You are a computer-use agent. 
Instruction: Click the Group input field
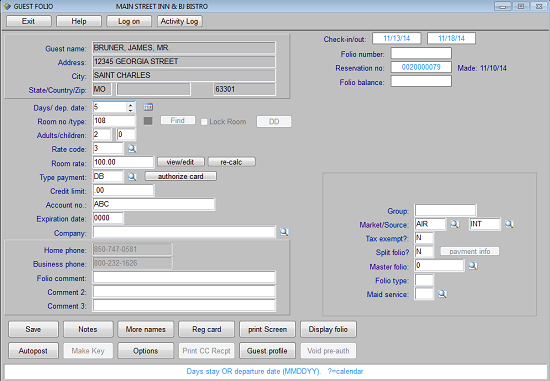click(445, 210)
